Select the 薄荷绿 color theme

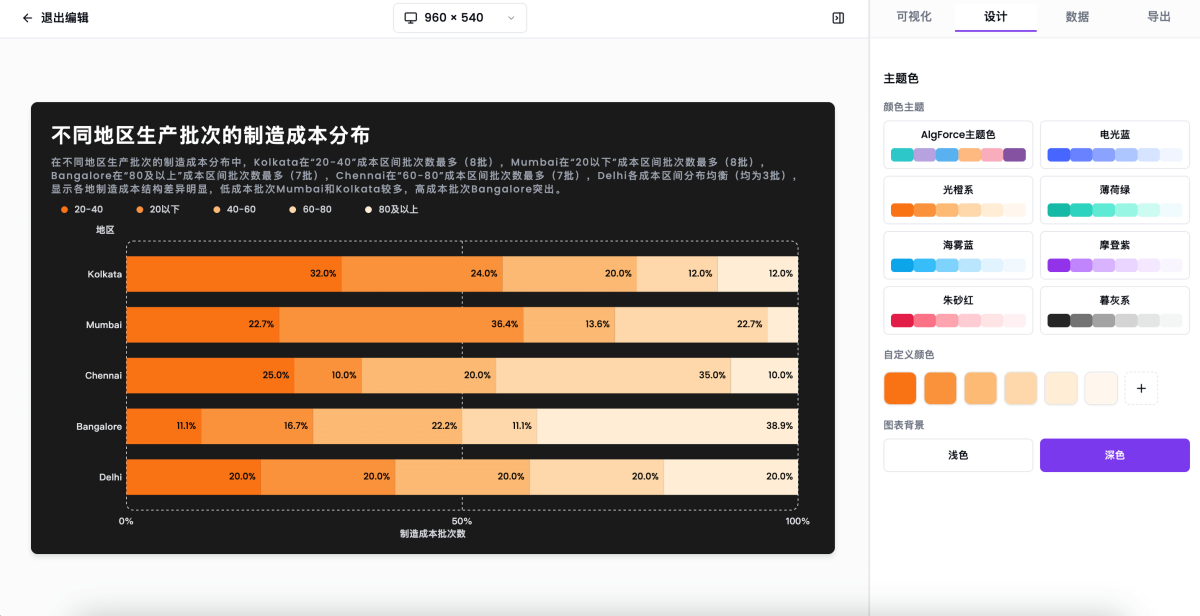1114,200
